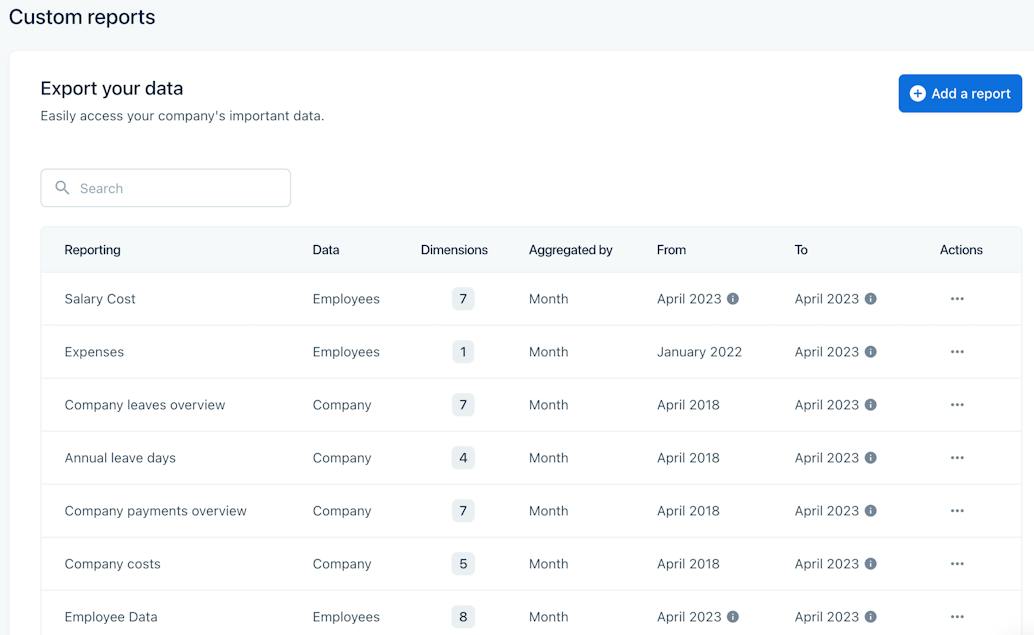Focus the Search input field

166,188
